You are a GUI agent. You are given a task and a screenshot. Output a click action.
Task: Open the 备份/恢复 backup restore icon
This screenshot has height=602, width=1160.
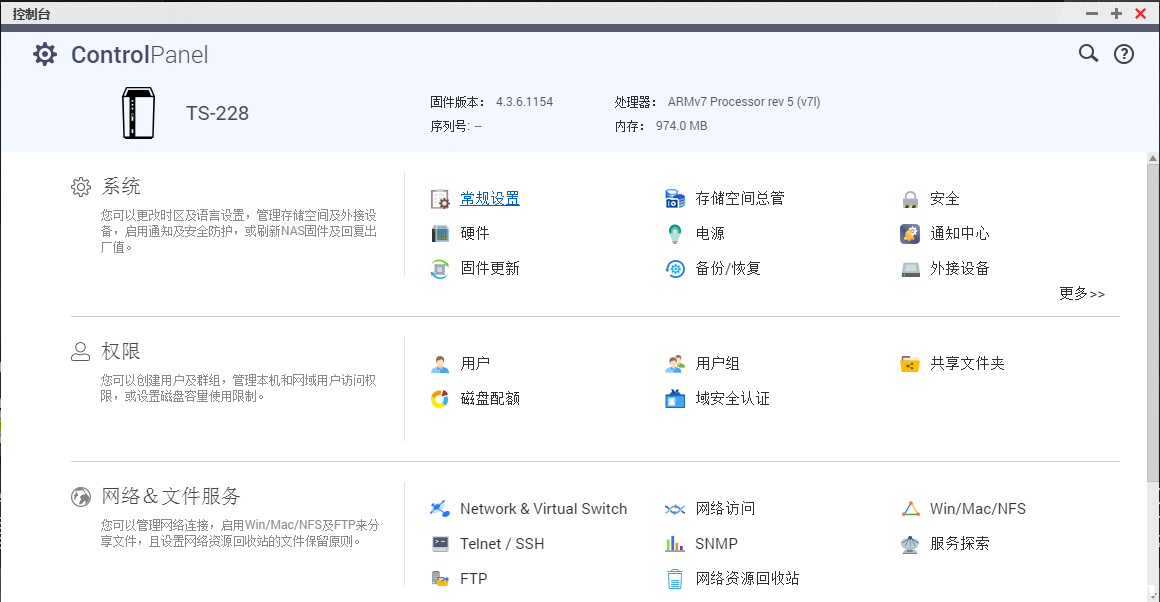pos(675,268)
